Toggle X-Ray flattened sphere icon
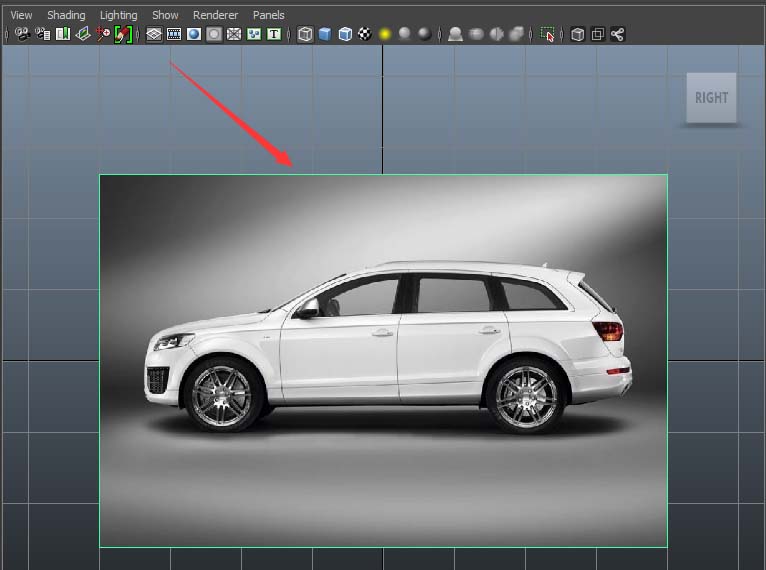The image size is (766, 570). point(476,34)
